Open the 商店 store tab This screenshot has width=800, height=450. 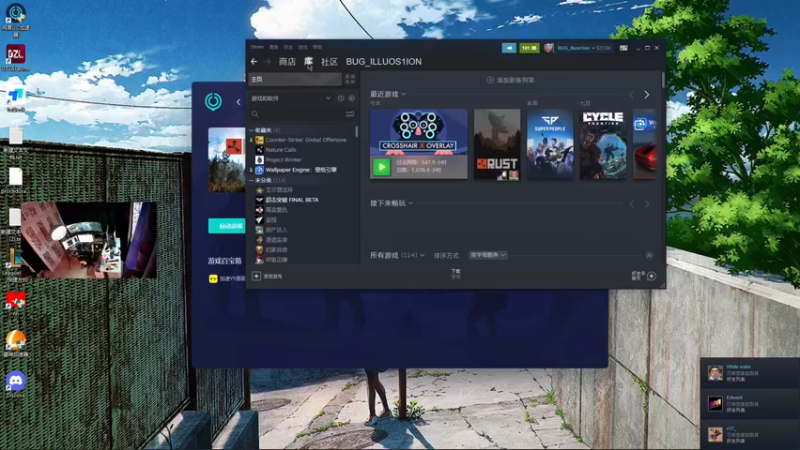click(287, 61)
